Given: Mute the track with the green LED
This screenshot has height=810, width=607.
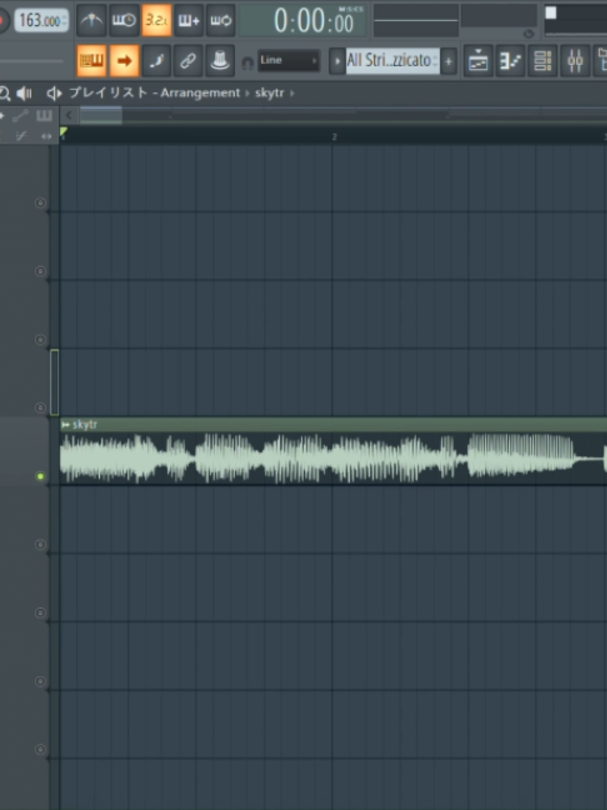Looking at the screenshot, I should coord(40,476).
